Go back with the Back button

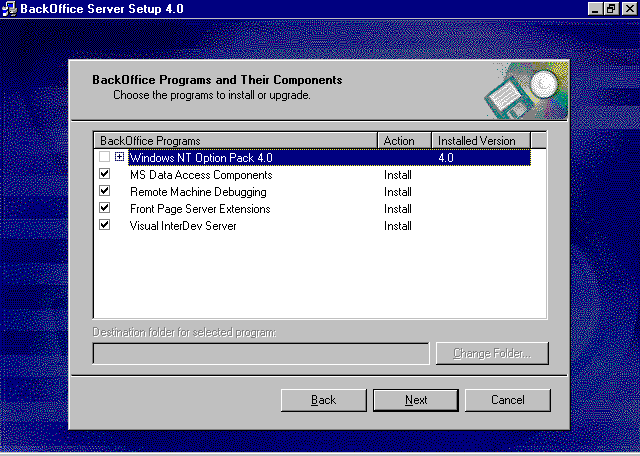click(324, 400)
